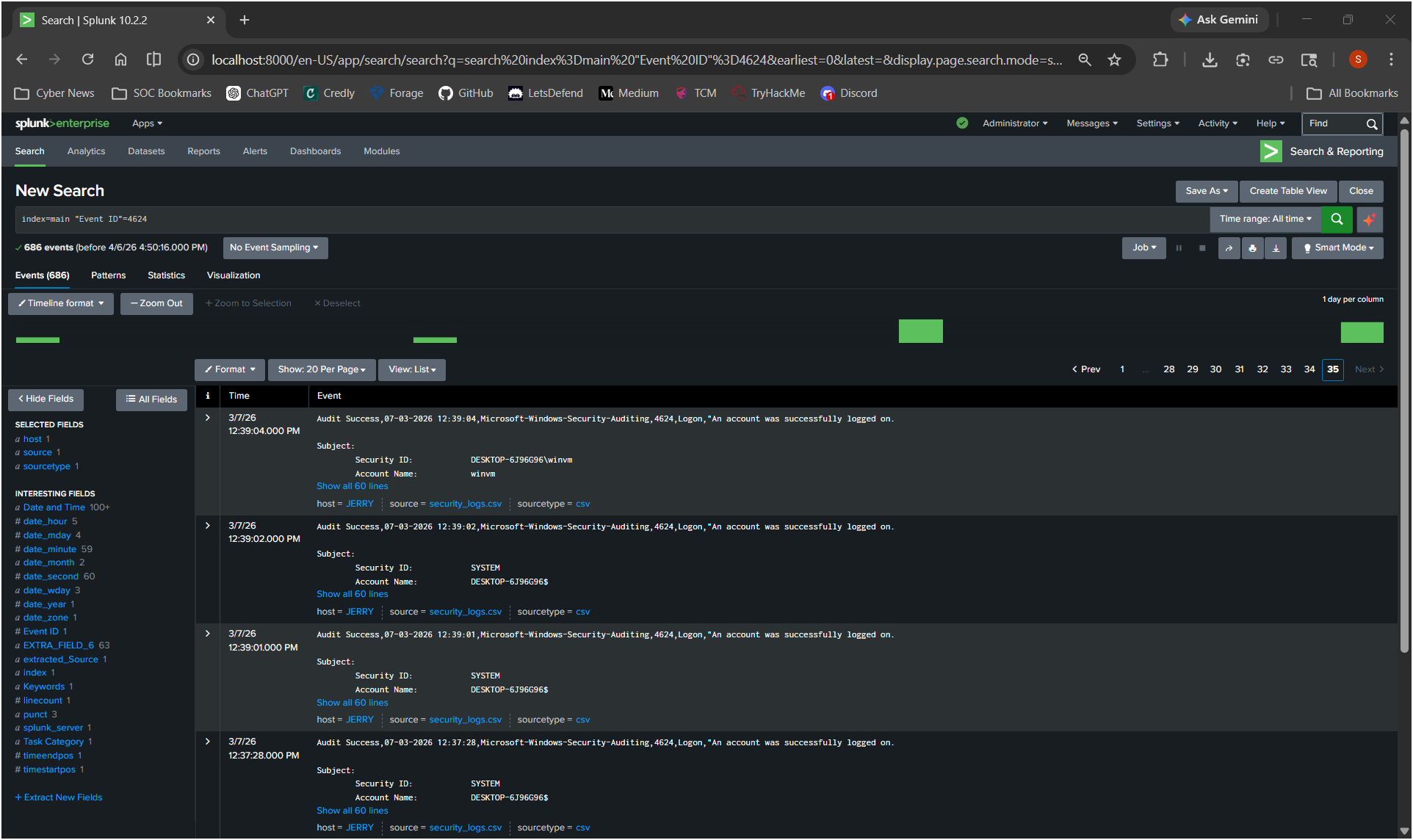Export results using the download icon
1413x840 pixels.
click(x=1276, y=248)
